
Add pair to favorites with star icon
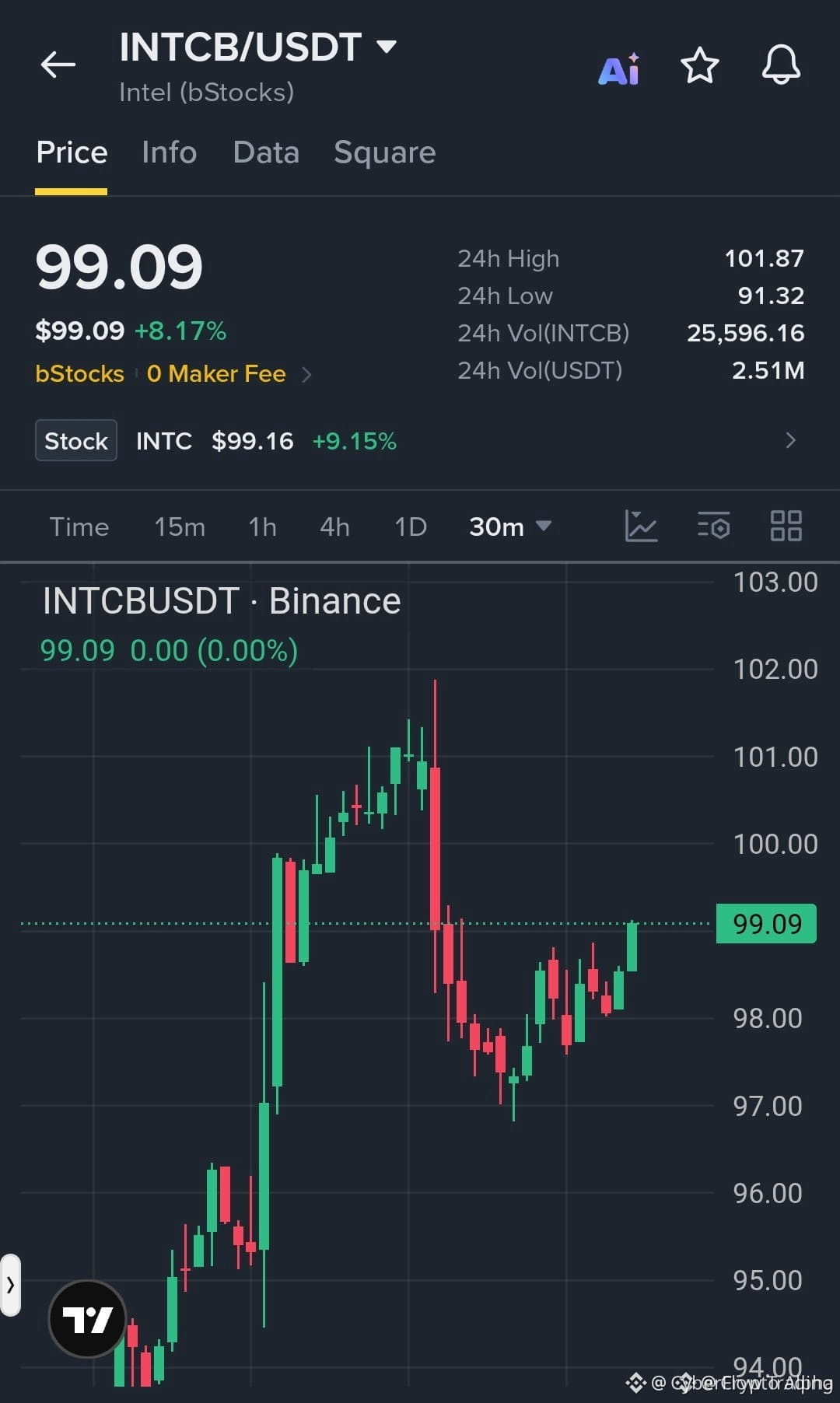pos(700,65)
